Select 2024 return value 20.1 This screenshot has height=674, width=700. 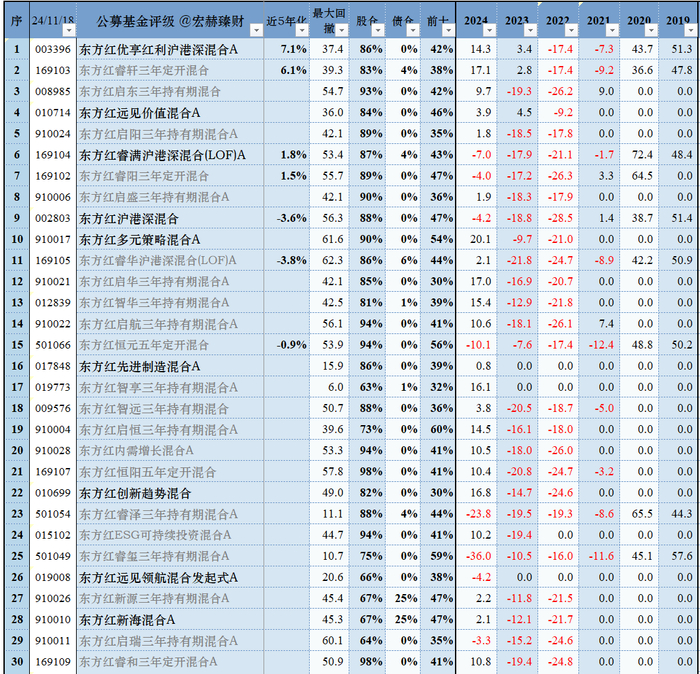(x=480, y=240)
